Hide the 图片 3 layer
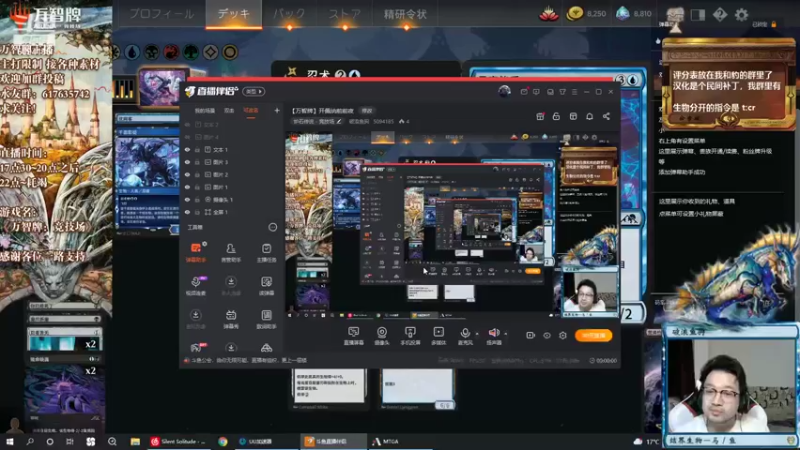 [x=187, y=162]
